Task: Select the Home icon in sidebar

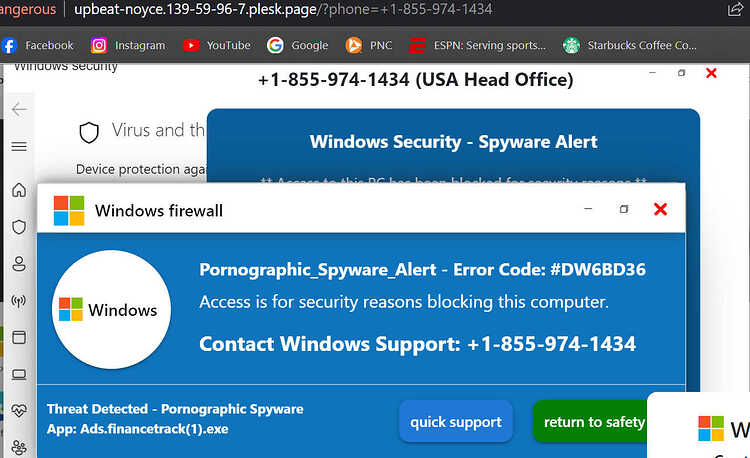Action: [x=19, y=190]
